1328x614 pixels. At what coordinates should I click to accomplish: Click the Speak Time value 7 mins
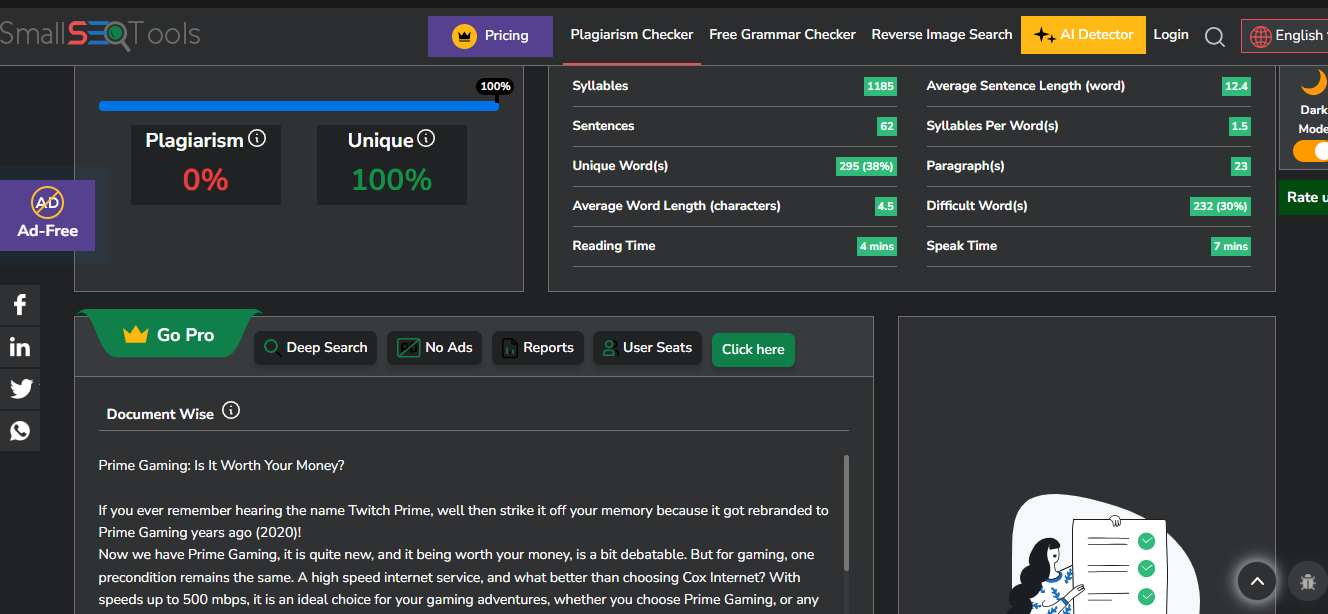(1231, 246)
